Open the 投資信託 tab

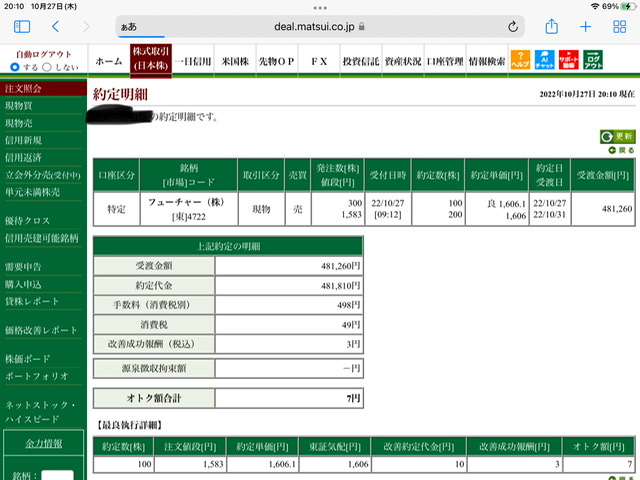pos(361,61)
